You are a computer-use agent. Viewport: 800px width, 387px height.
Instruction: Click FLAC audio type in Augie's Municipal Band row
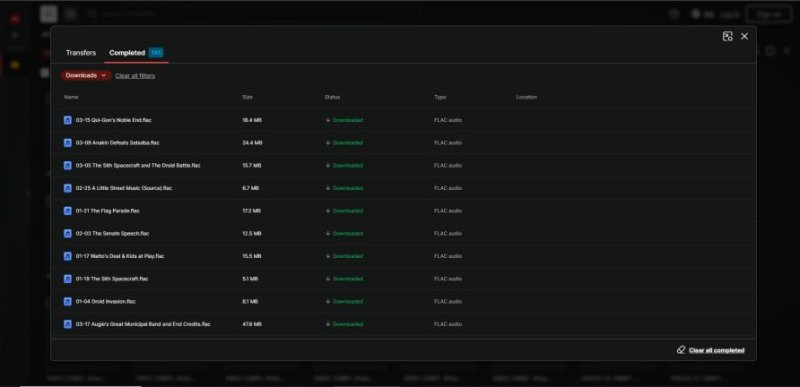(x=448, y=324)
